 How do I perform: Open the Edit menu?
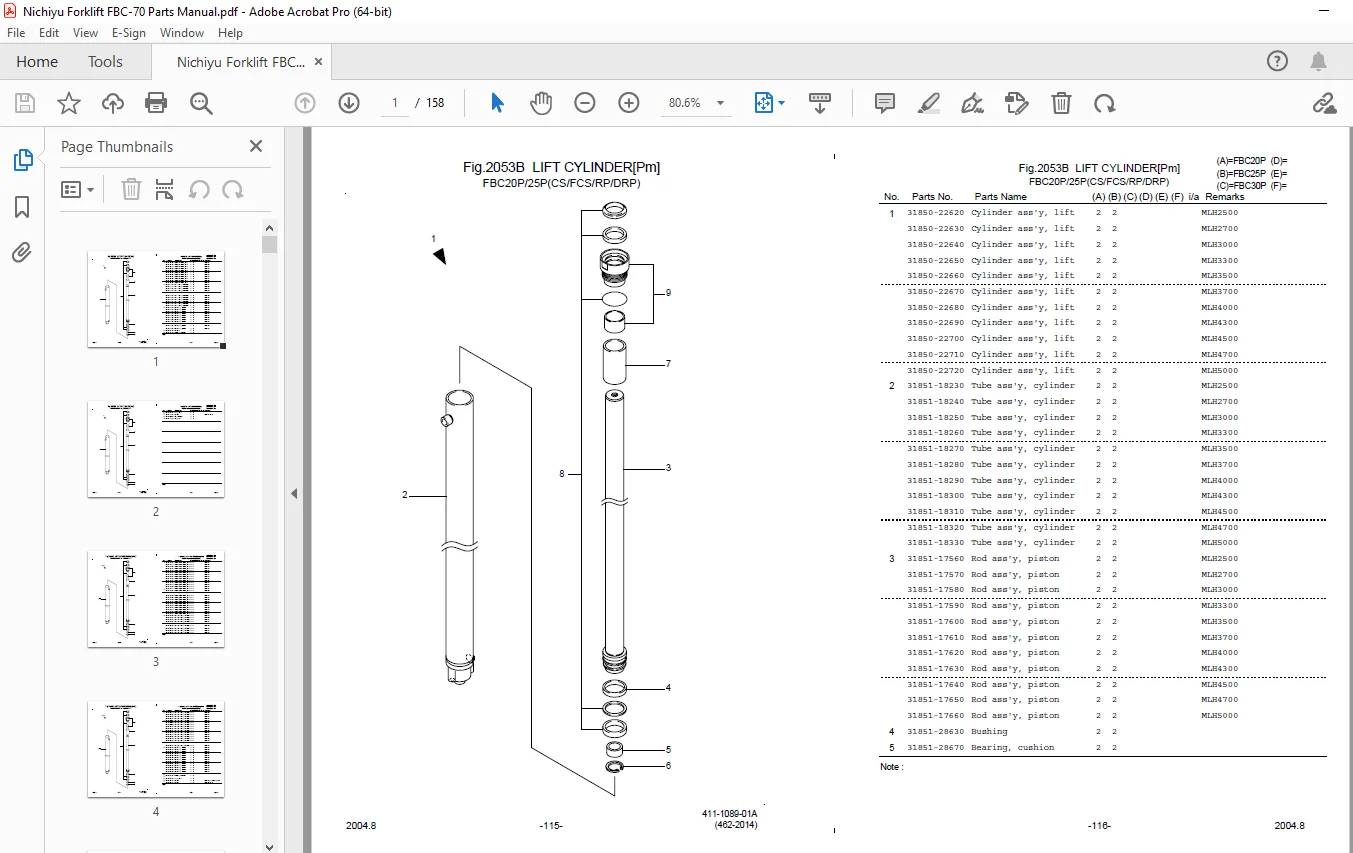pyautogui.click(x=49, y=33)
